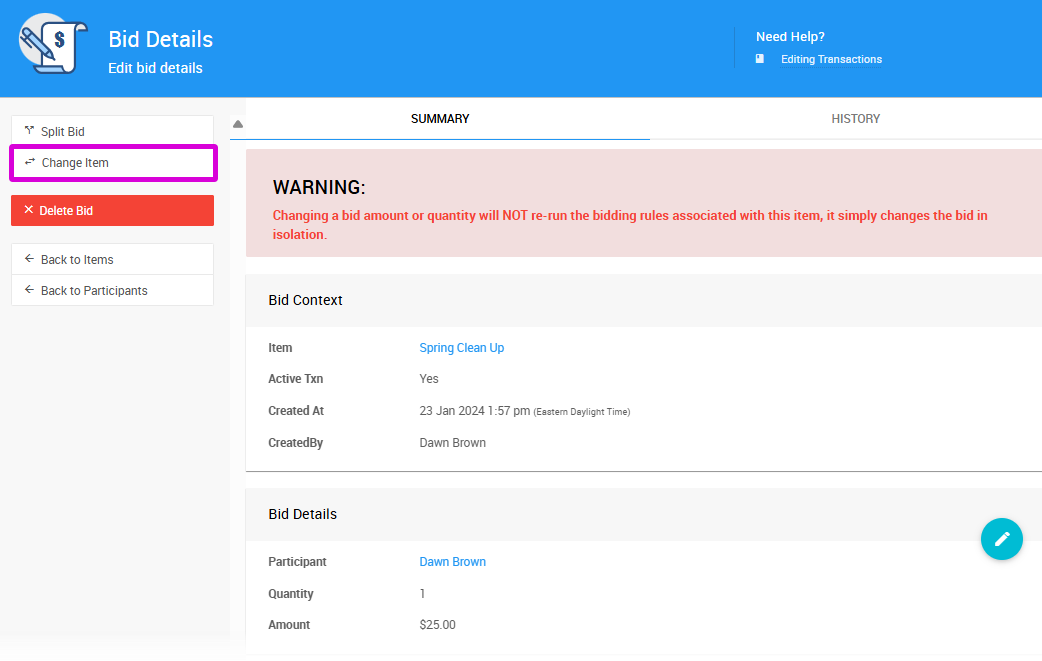1042x661 pixels.
Task: Click the Need Help? heading
Action: (x=790, y=37)
